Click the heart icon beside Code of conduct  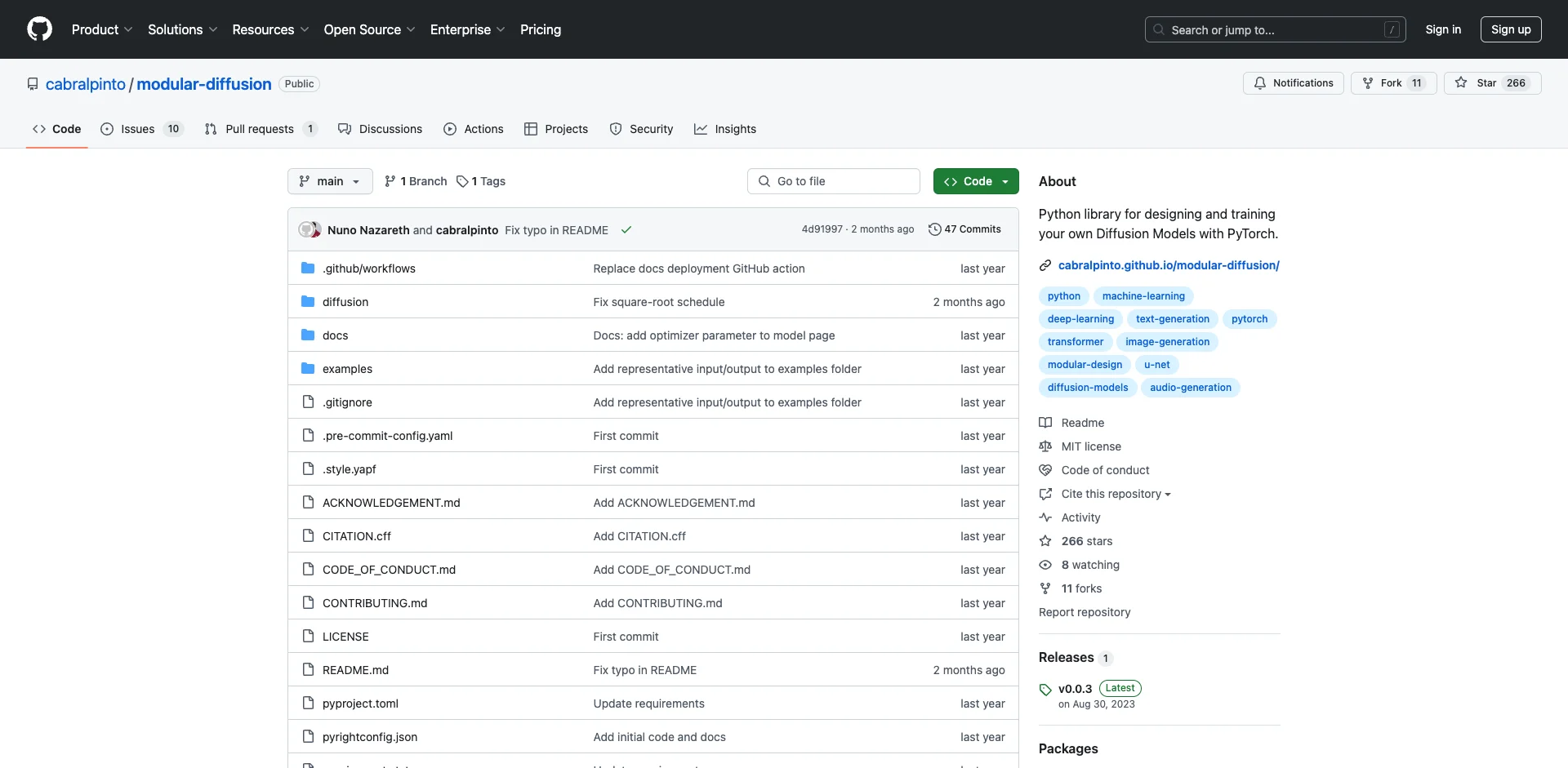click(x=1045, y=470)
